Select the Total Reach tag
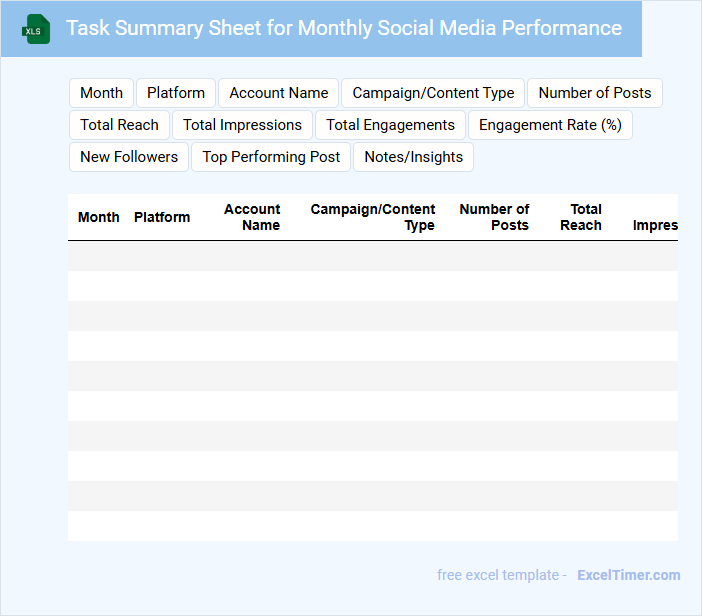 [x=119, y=125]
